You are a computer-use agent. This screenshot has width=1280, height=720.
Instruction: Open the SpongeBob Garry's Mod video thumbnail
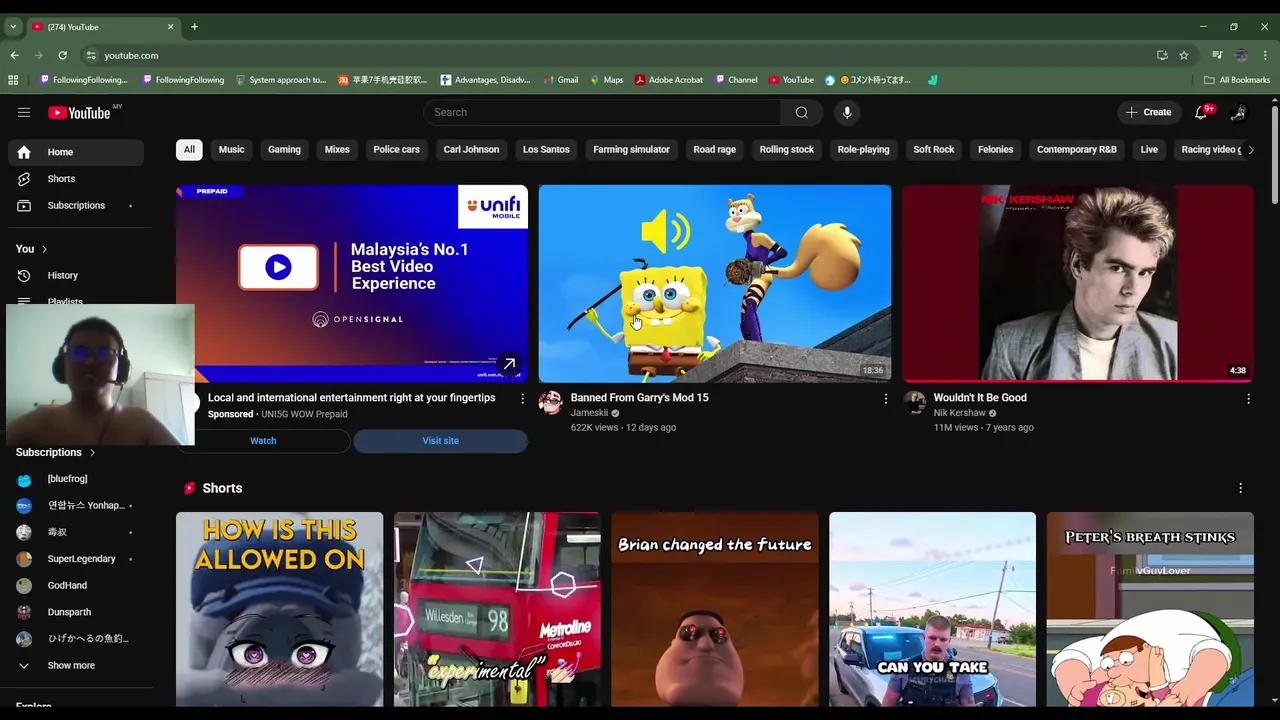[x=715, y=284]
